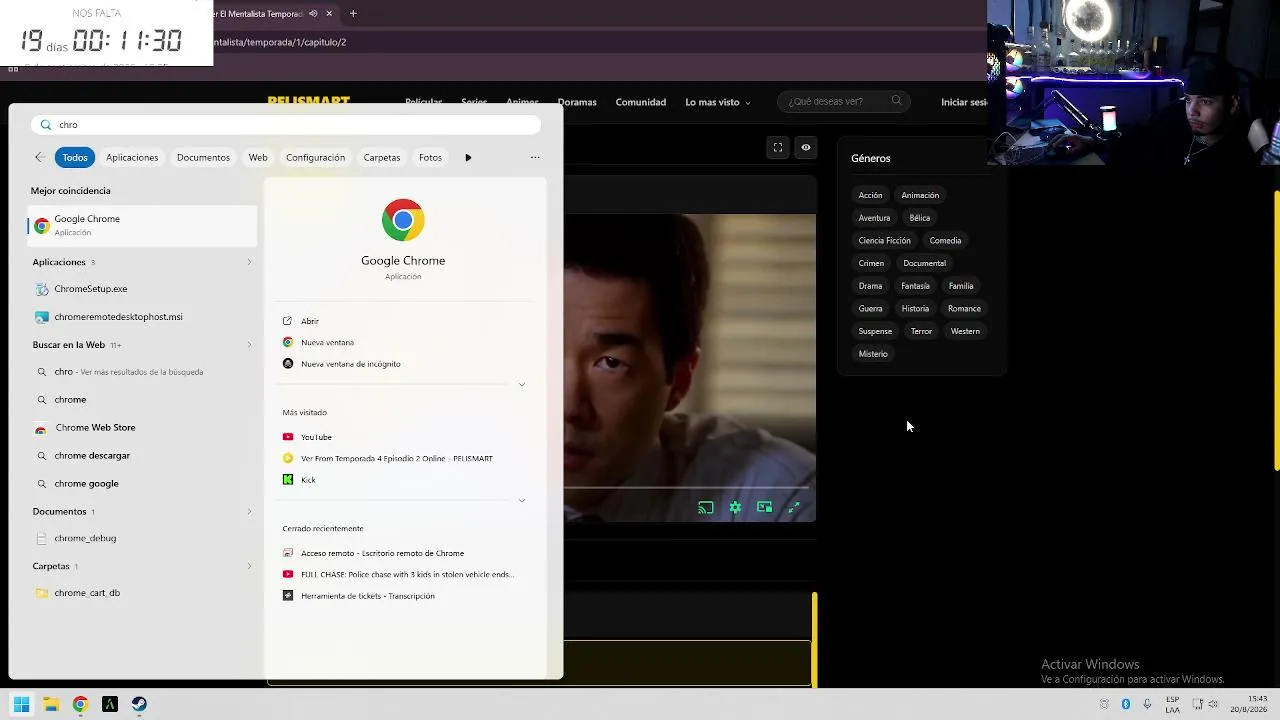
Task: Open Google Chrome best match result
Action: coord(142,225)
